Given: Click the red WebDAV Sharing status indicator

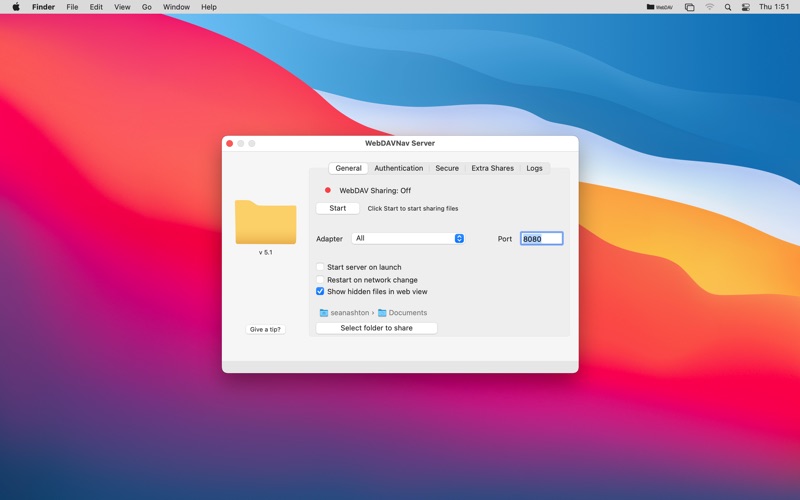Looking at the screenshot, I should point(328,190).
